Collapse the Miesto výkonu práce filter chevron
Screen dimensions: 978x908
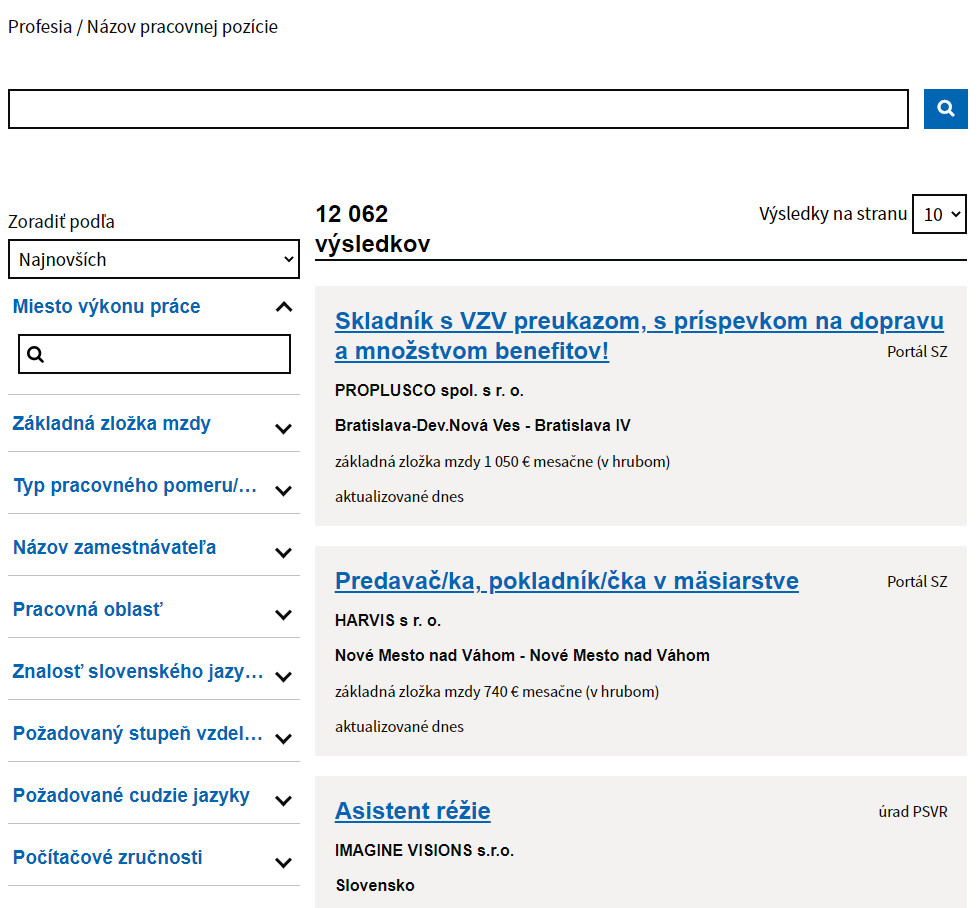point(284,307)
